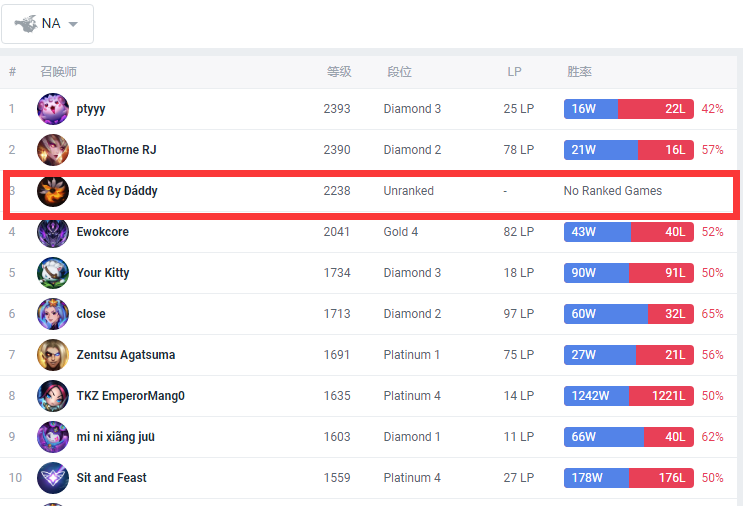Click the 胜率 column header

pyautogui.click(x=579, y=72)
